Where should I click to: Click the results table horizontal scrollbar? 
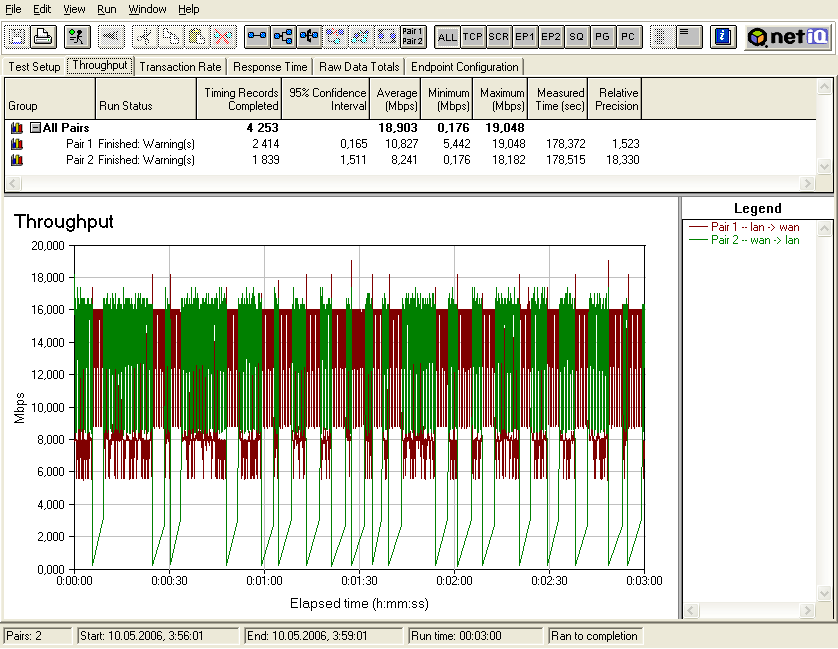pos(410,184)
